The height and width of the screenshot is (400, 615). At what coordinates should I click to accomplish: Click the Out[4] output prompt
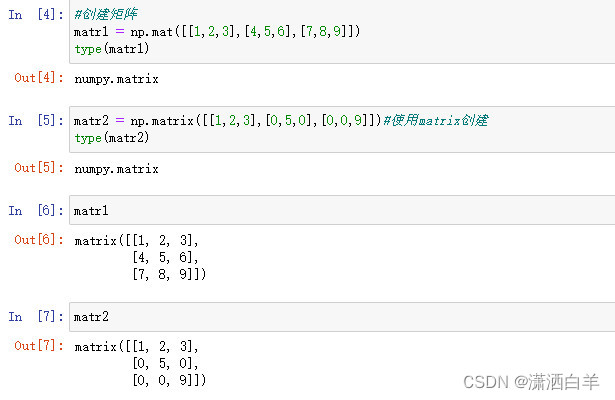39,77
